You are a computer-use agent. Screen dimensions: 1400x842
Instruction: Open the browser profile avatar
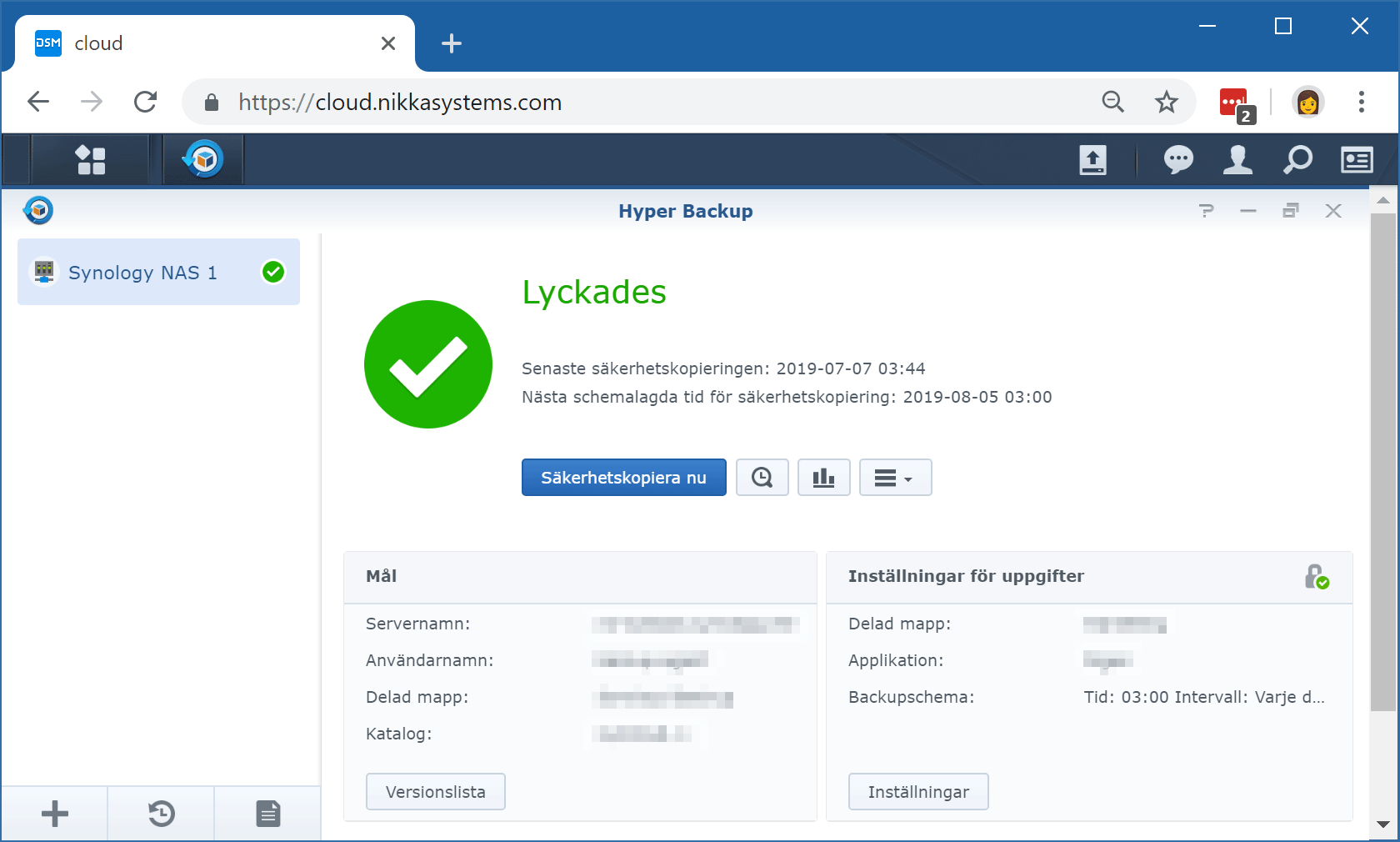click(1307, 102)
